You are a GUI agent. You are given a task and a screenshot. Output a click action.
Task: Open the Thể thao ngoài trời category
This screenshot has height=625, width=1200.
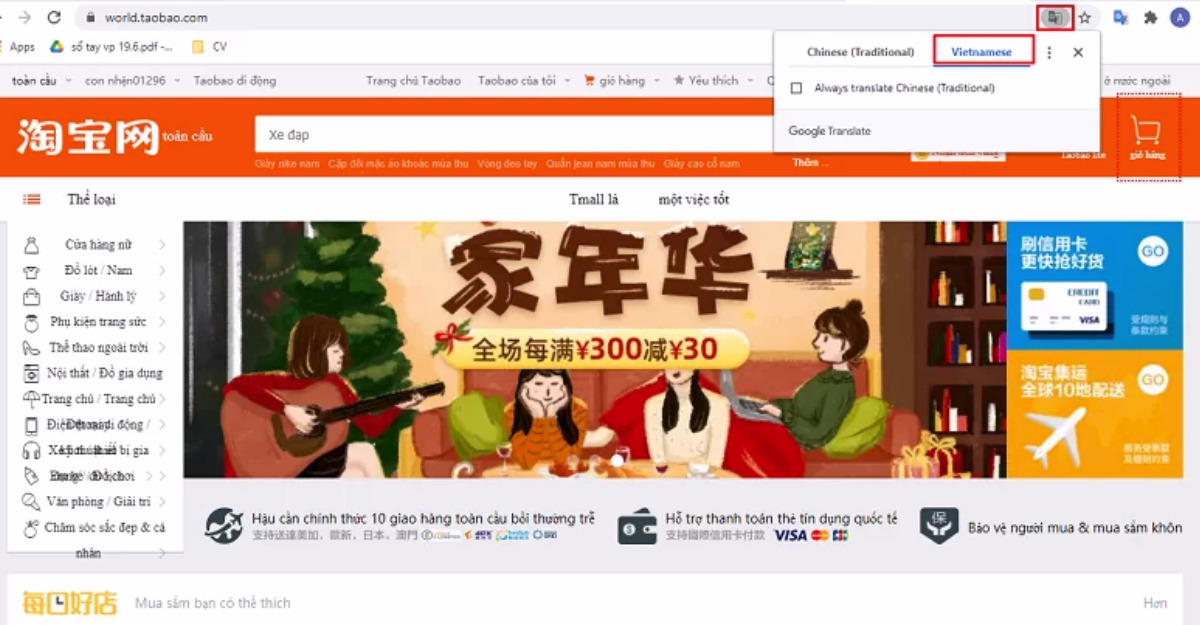coord(98,348)
